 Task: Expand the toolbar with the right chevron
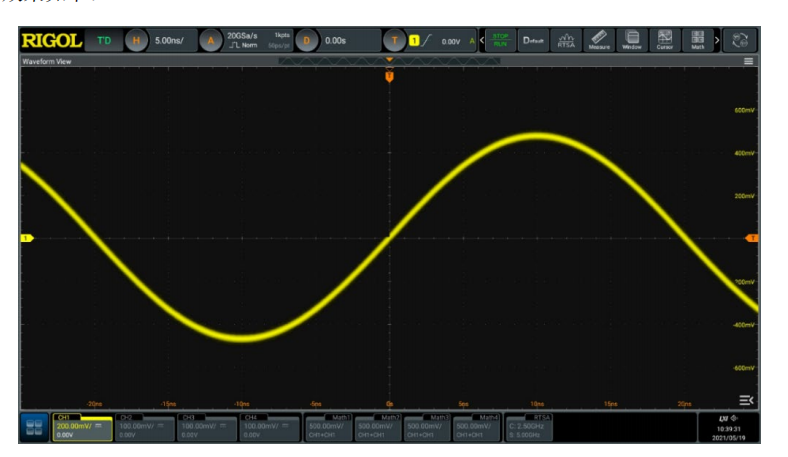[x=717, y=41]
